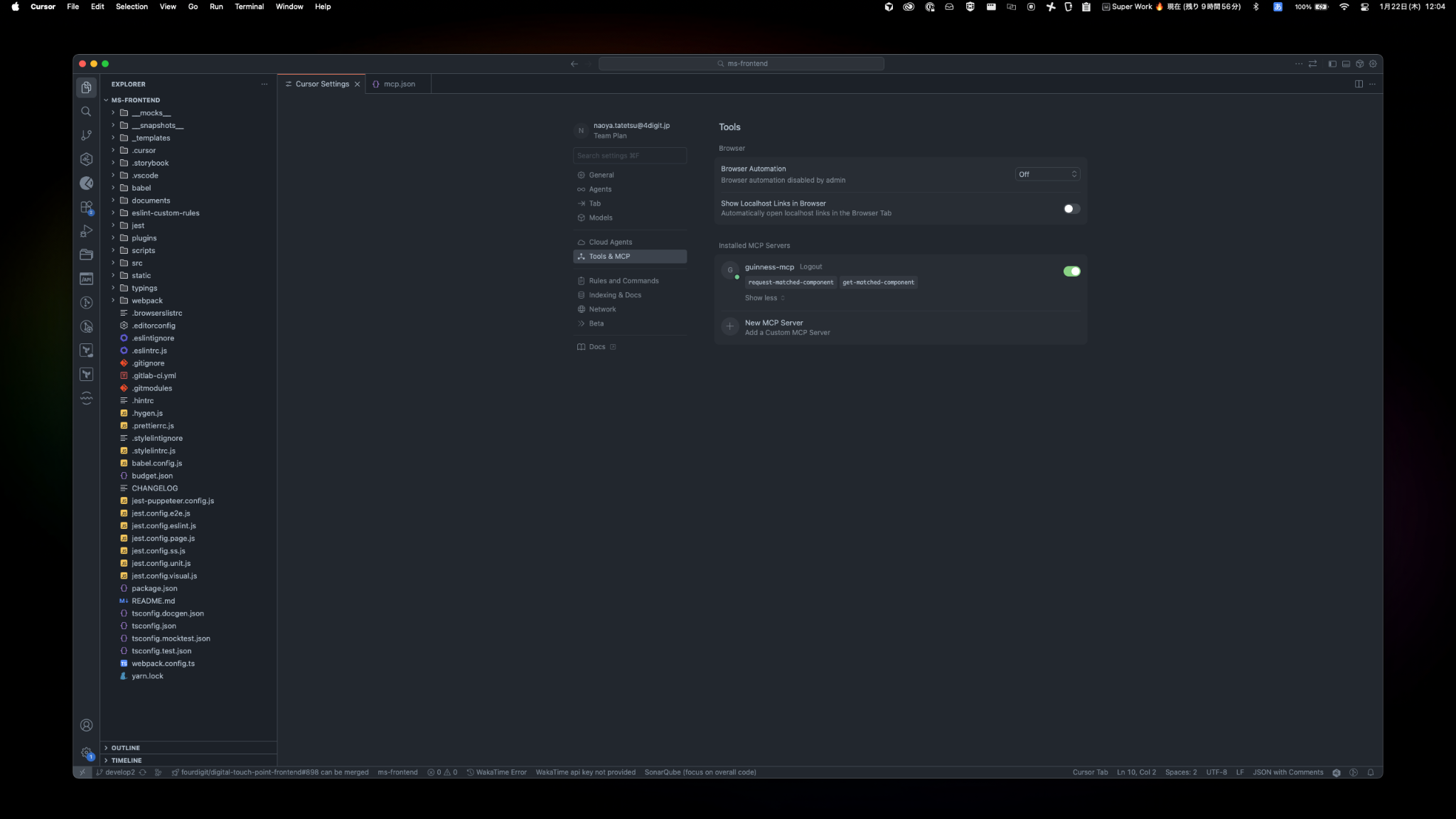The width and height of the screenshot is (1456, 819).
Task: Click the request-matched-component tool chip
Action: [791, 282]
